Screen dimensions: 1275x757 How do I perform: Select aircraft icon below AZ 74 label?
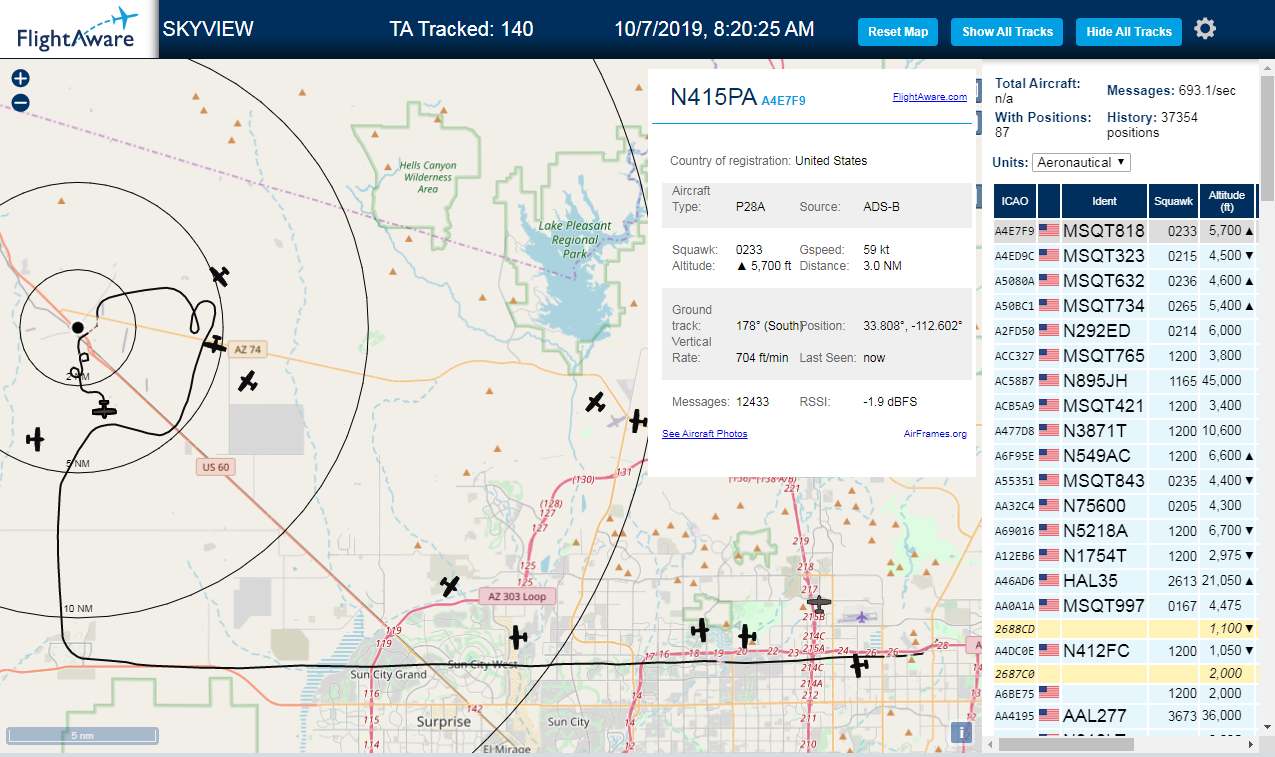click(x=247, y=381)
